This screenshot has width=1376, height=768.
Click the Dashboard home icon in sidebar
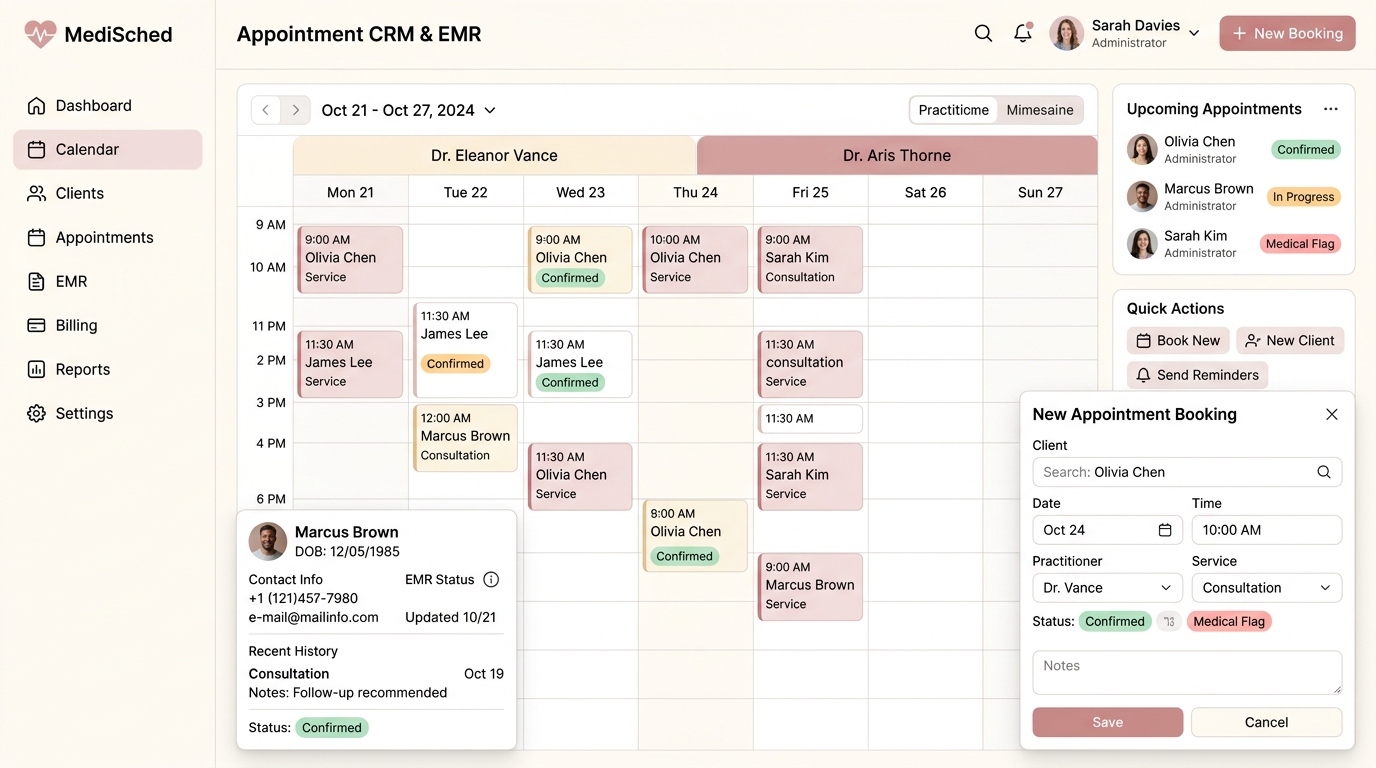(37, 106)
